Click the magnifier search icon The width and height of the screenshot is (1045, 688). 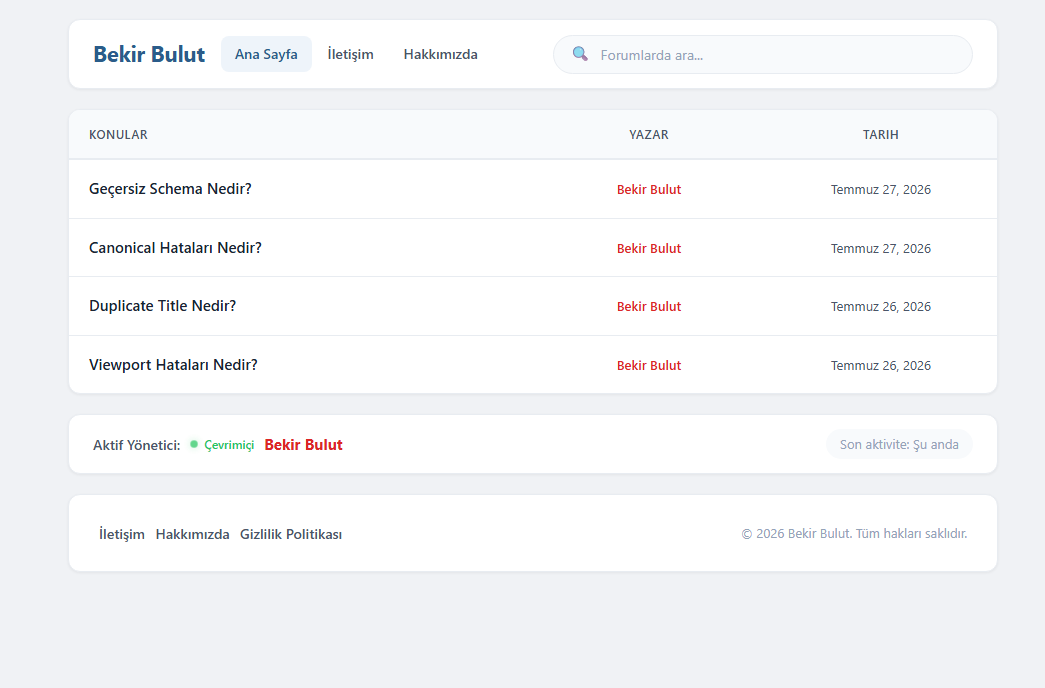(x=580, y=54)
